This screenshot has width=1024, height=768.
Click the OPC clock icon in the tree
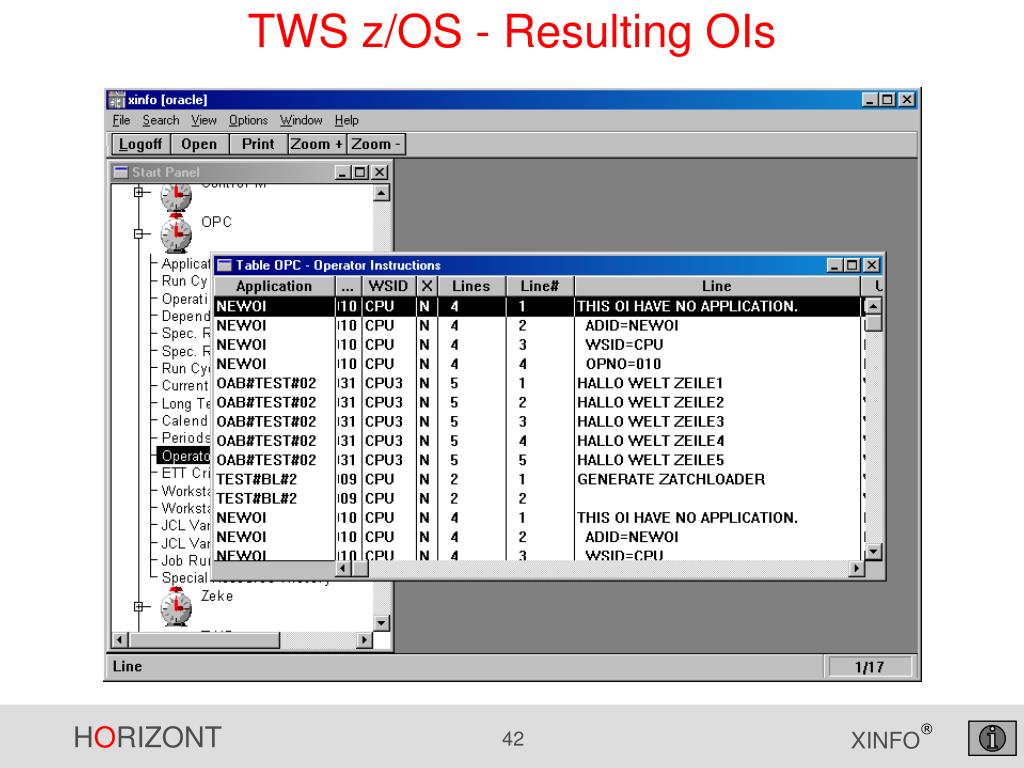click(176, 233)
